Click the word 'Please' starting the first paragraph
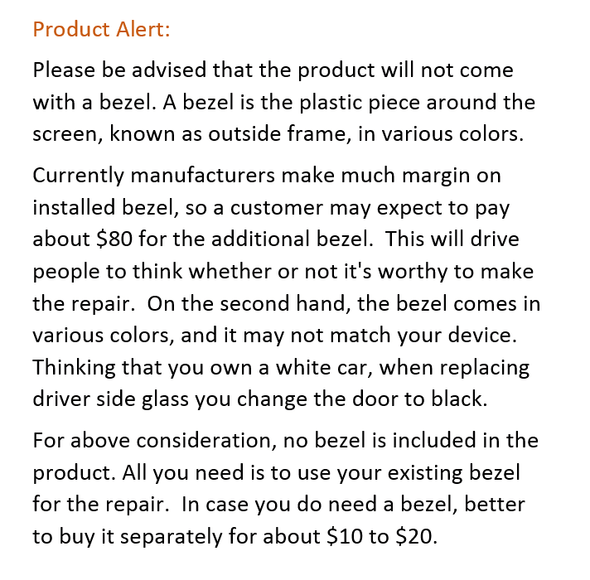Viewport: 590px width, 580px height. click(64, 70)
